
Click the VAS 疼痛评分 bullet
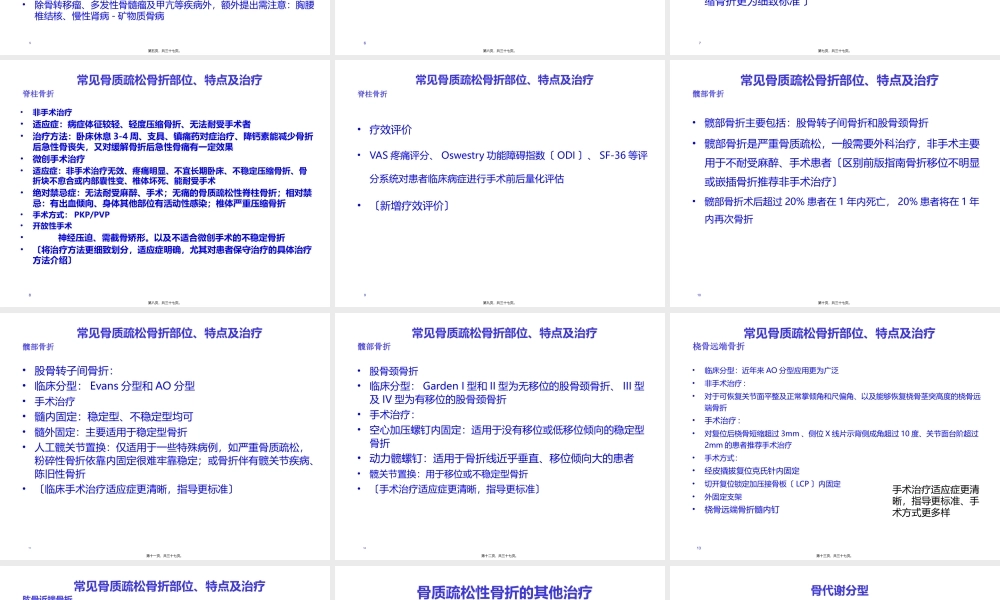click(x=508, y=166)
